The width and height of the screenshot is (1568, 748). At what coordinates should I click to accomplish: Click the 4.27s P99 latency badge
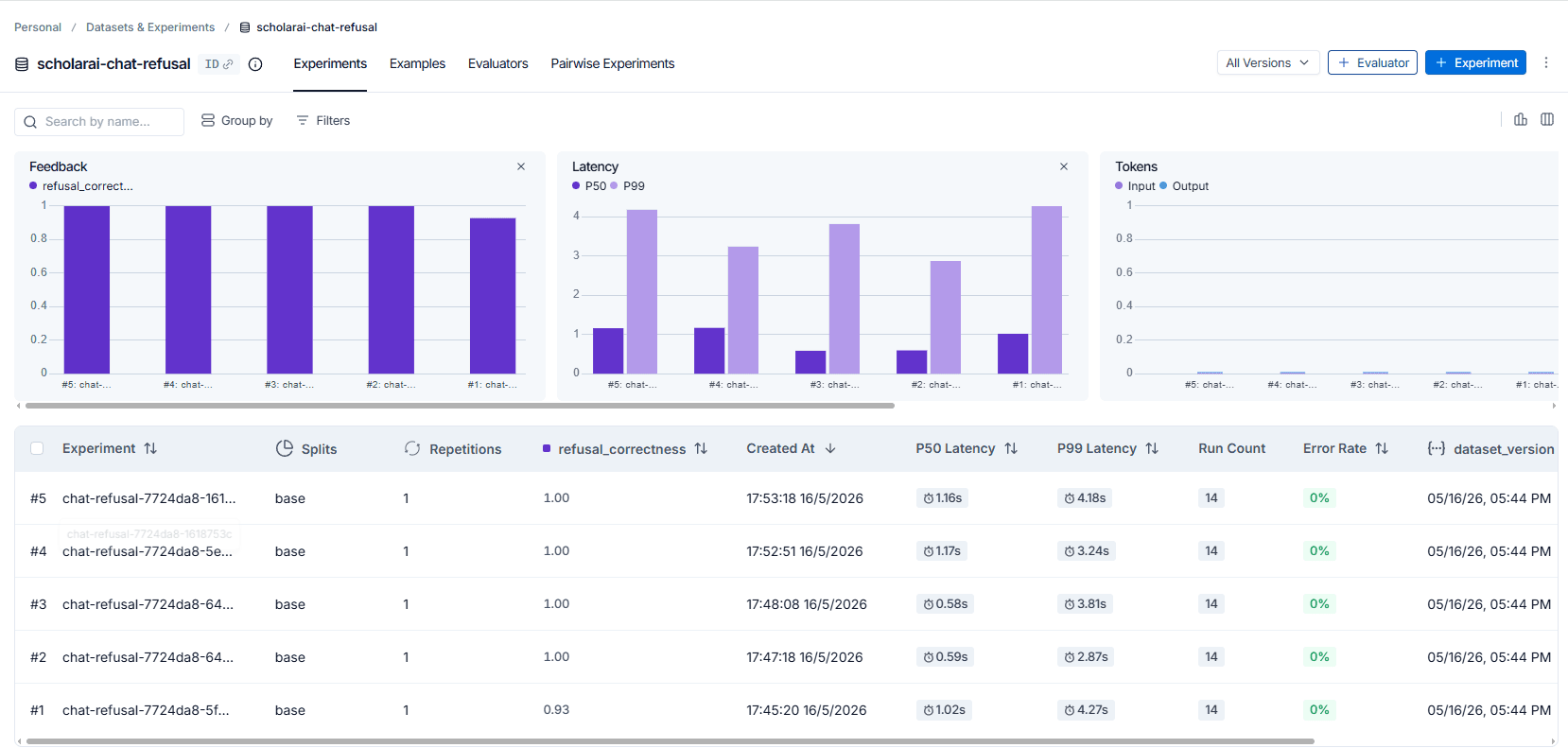(1086, 710)
